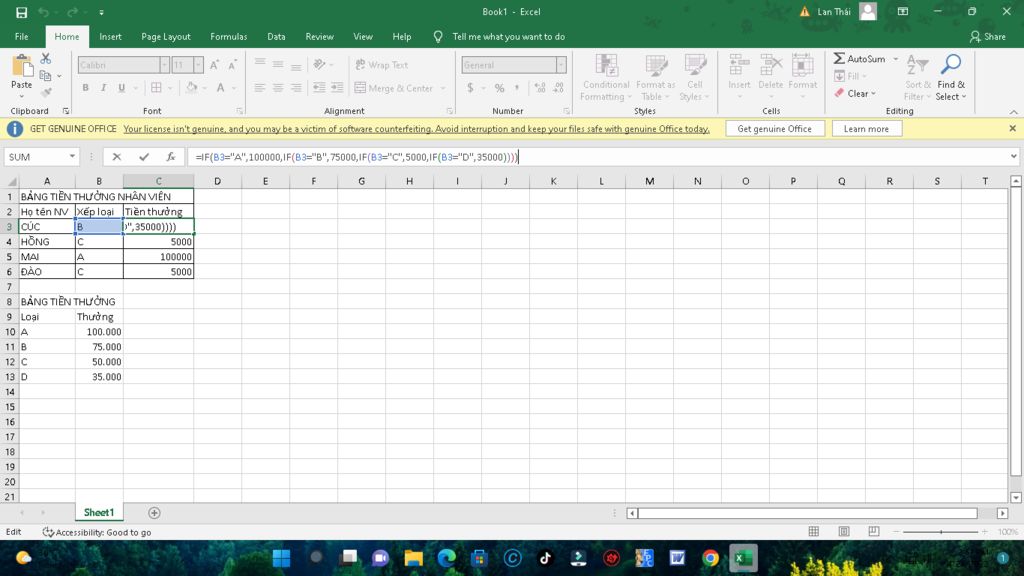The image size is (1024, 576).
Task: Open the Merge & Center dropdown arrow
Action: pos(443,88)
